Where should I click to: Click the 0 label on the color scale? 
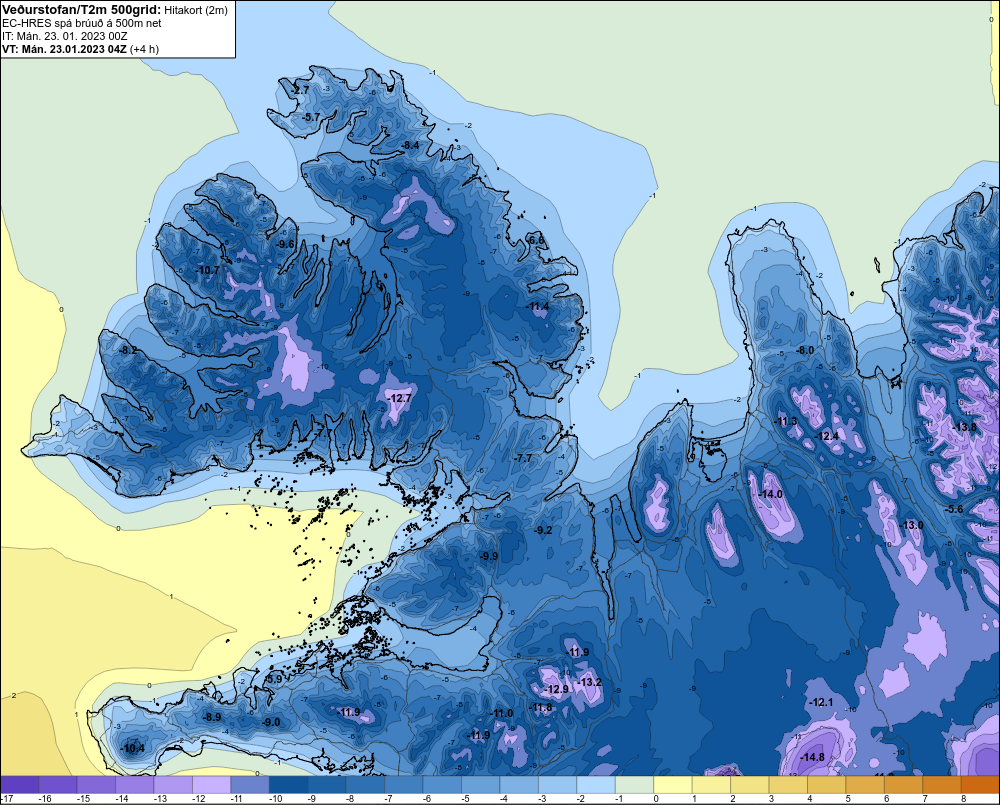click(656, 799)
